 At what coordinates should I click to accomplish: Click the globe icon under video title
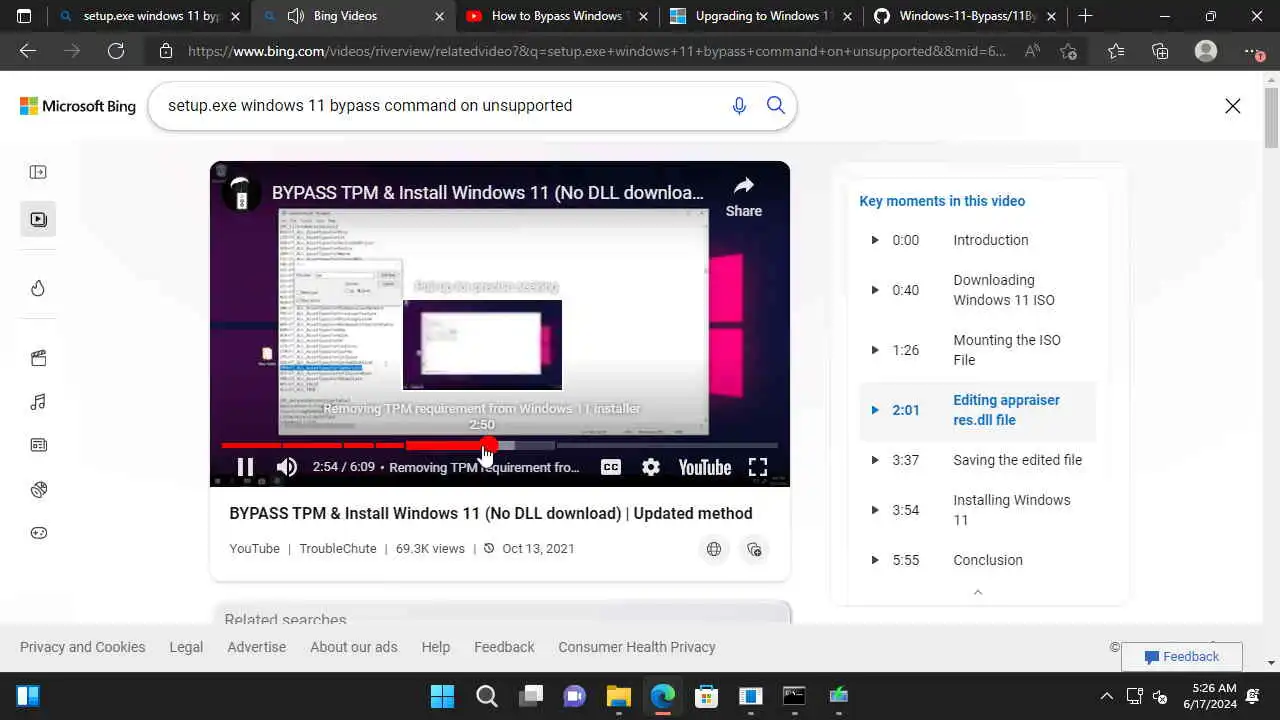coord(714,549)
